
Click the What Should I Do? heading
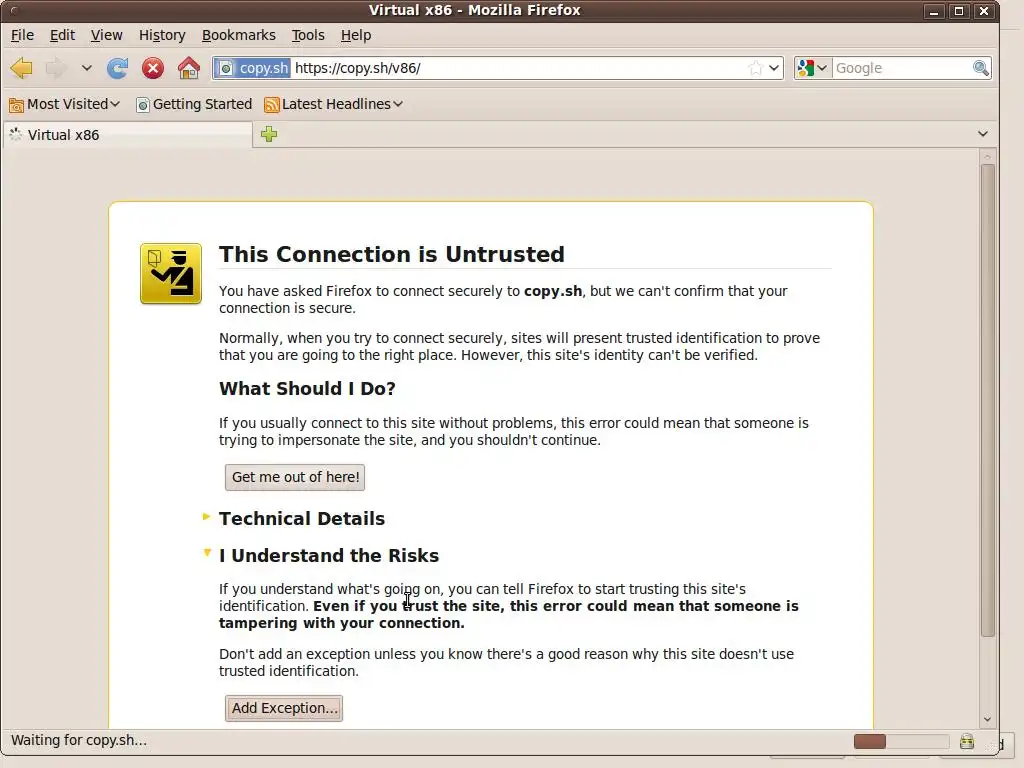(308, 389)
